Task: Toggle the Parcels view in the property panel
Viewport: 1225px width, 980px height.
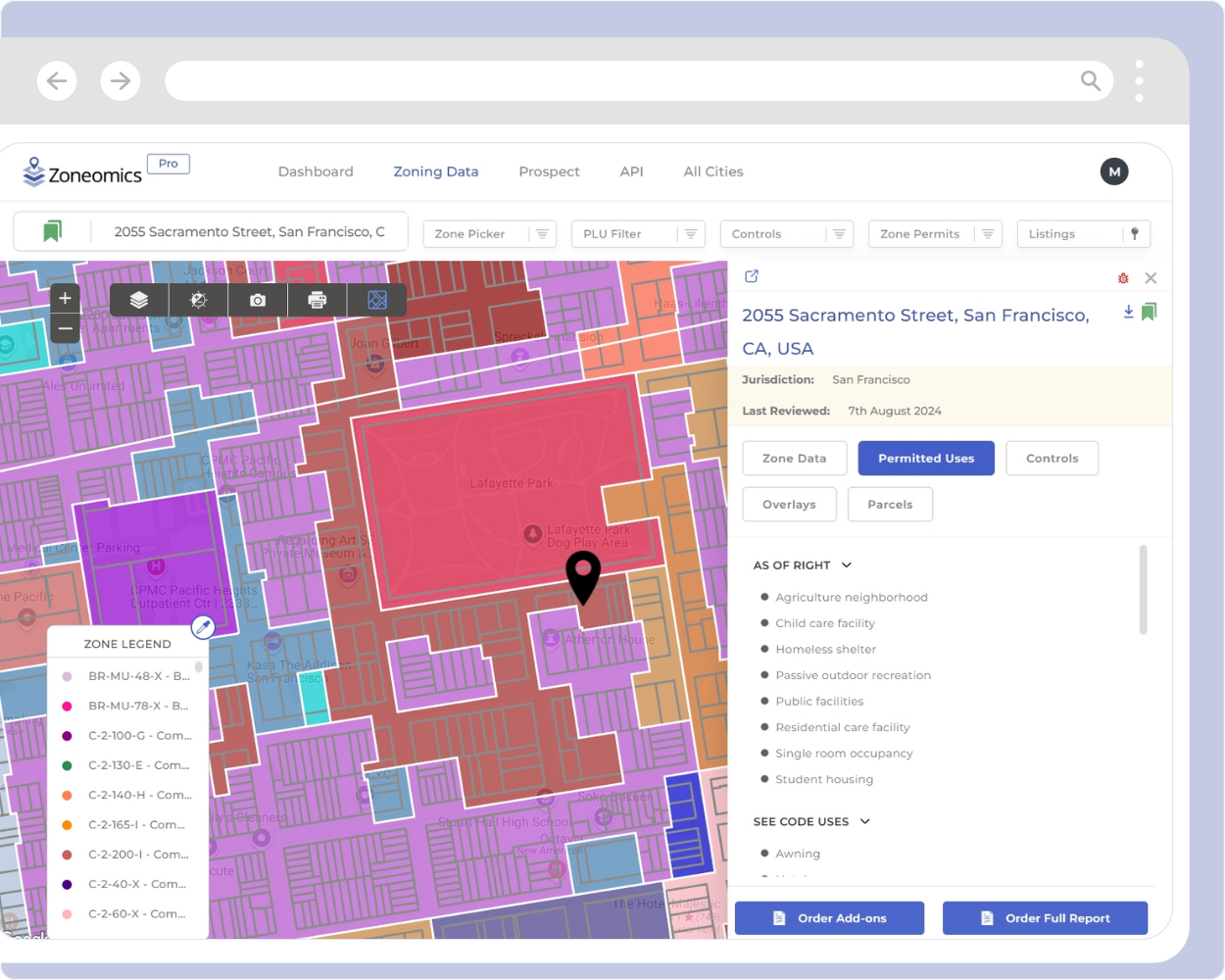Action: pyautogui.click(x=890, y=504)
